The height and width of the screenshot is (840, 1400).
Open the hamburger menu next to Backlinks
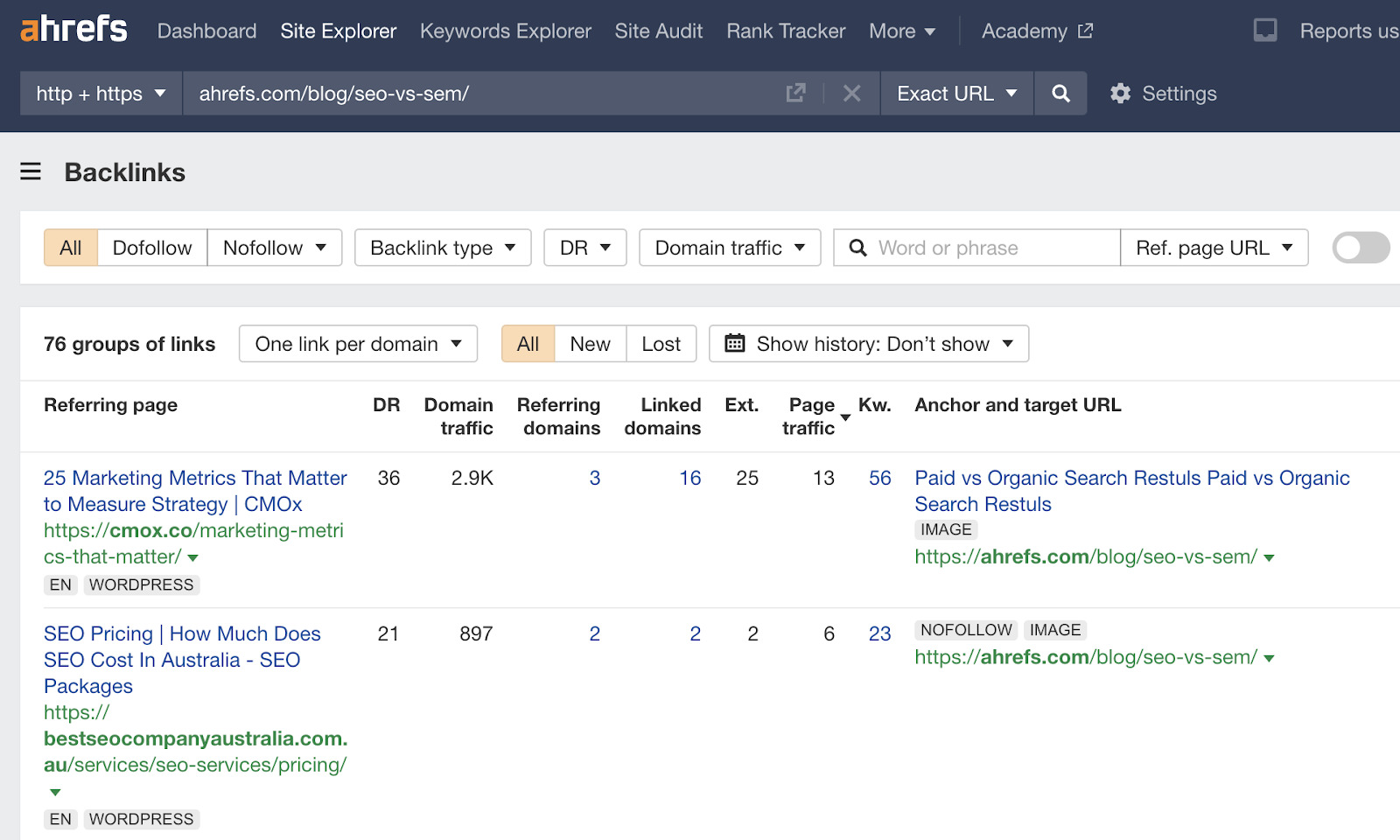tap(31, 171)
